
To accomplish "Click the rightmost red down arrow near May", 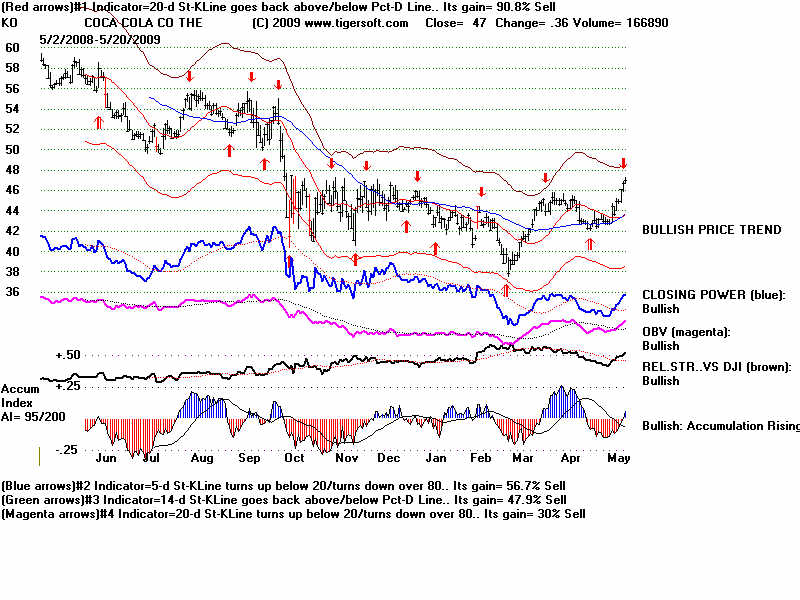I will click(x=624, y=163).
